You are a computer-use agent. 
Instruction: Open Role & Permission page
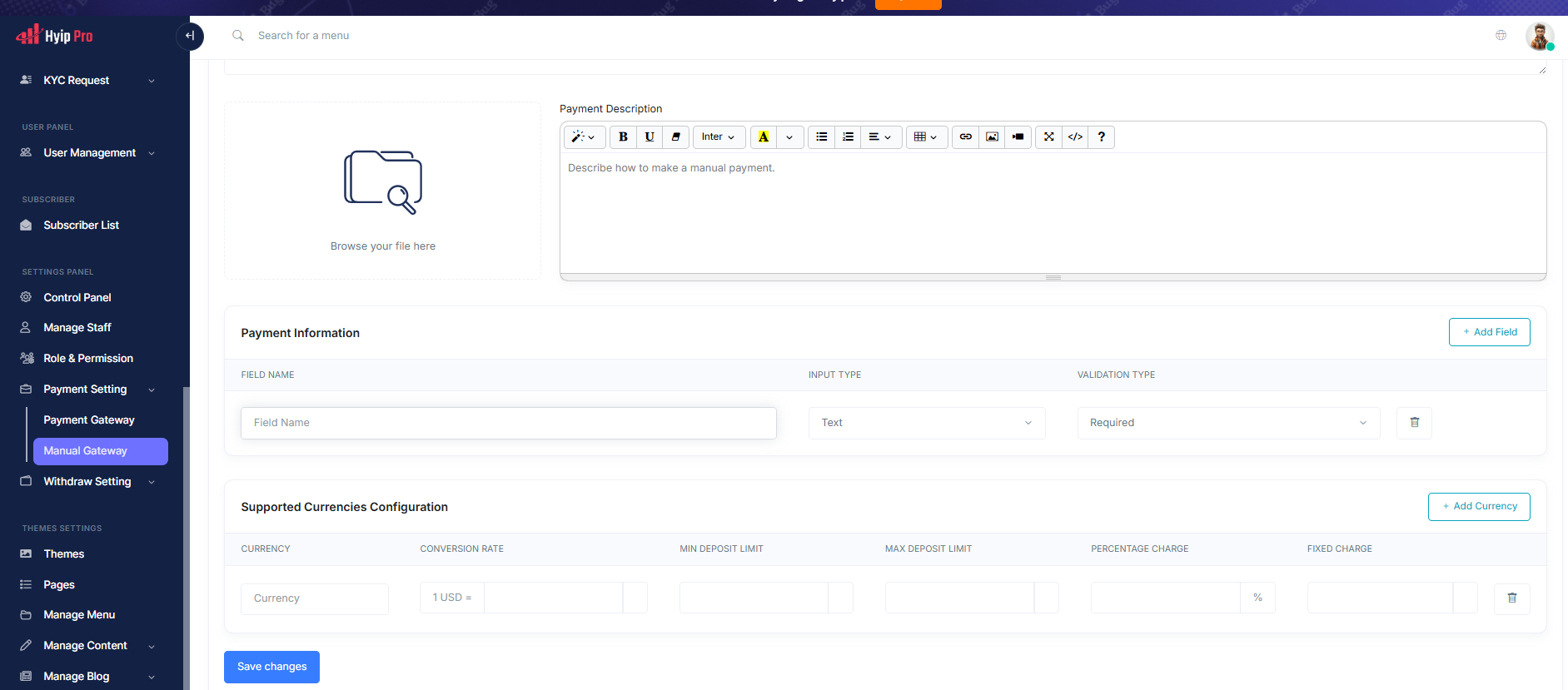[87, 359]
